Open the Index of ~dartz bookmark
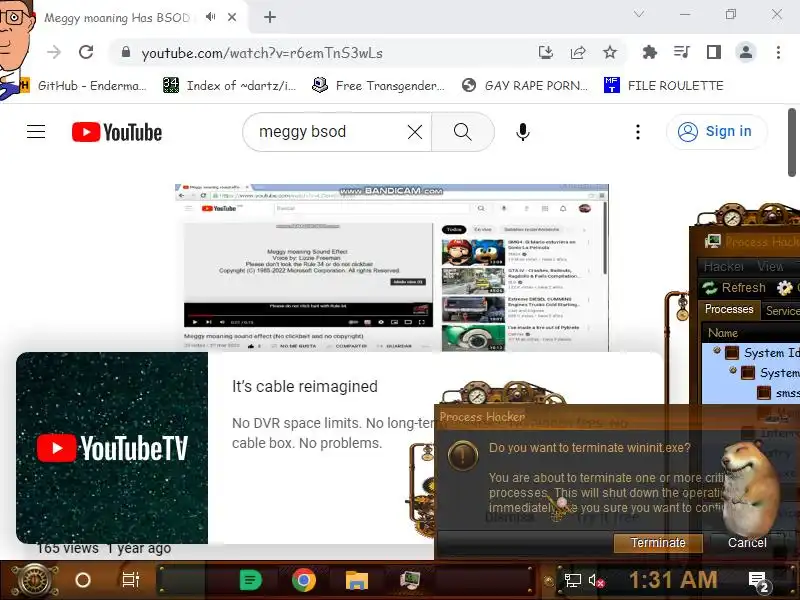 click(x=230, y=85)
